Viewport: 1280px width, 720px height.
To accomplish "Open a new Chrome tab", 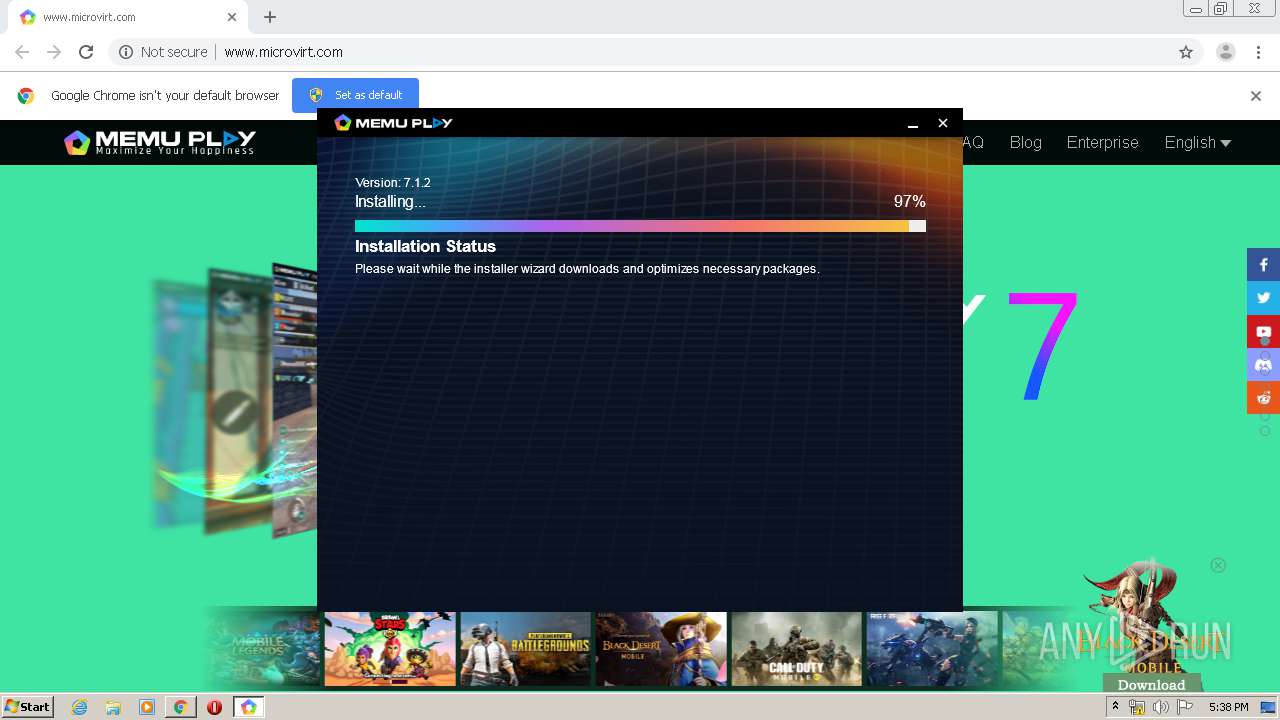I will tap(270, 17).
